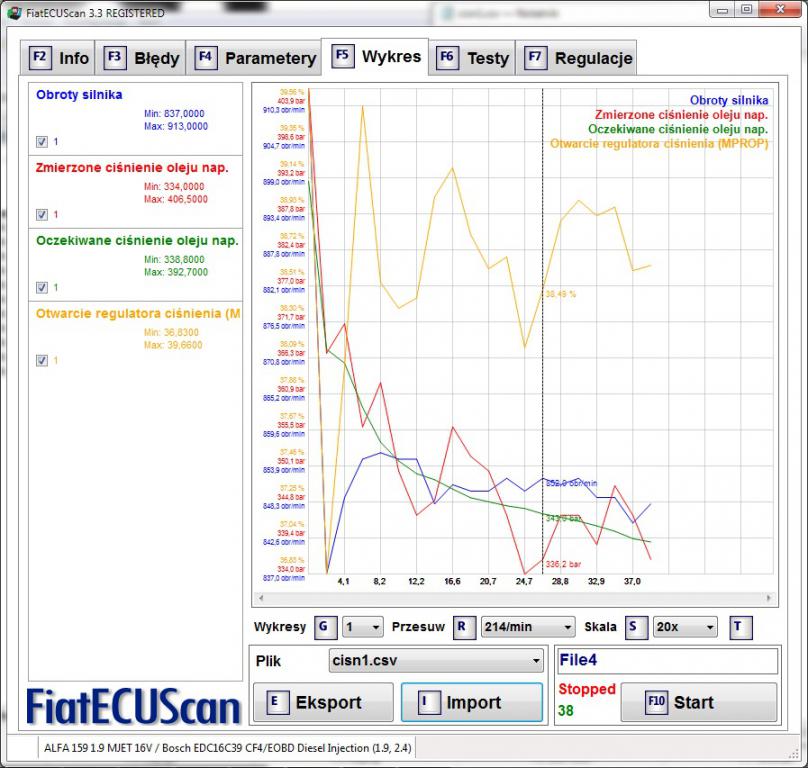Image resolution: width=808 pixels, height=768 pixels.
Task: Click the Stopped status label
Action: [x=587, y=689]
